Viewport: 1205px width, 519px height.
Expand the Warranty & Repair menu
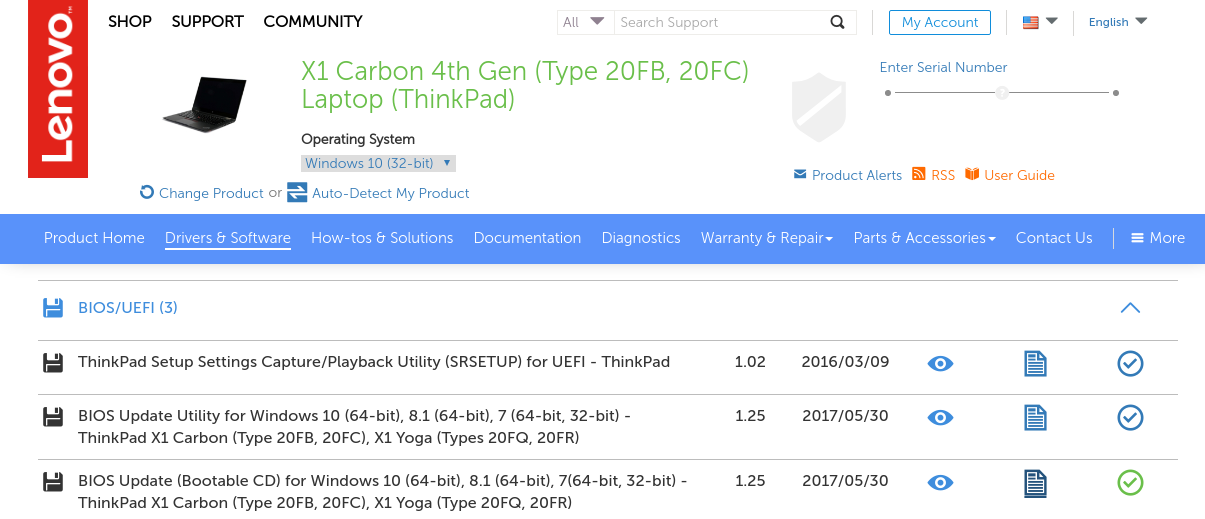tap(767, 238)
